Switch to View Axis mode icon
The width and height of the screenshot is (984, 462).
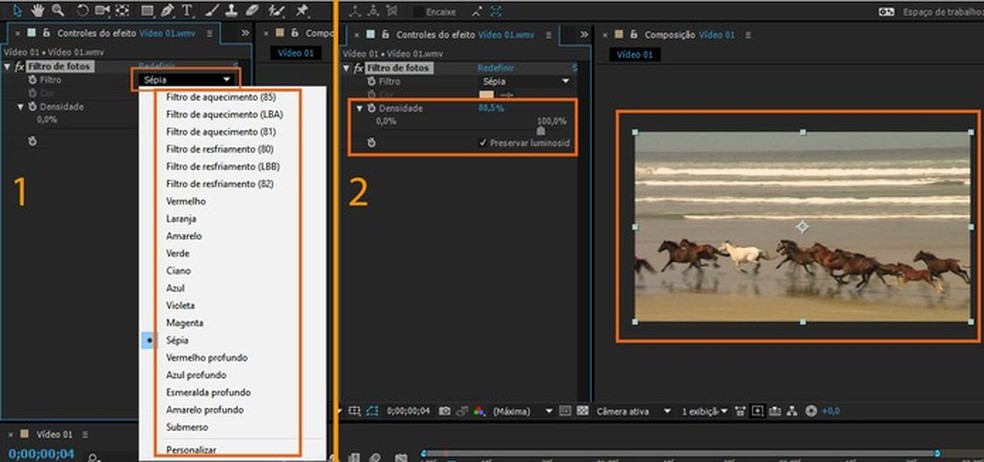pos(392,11)
